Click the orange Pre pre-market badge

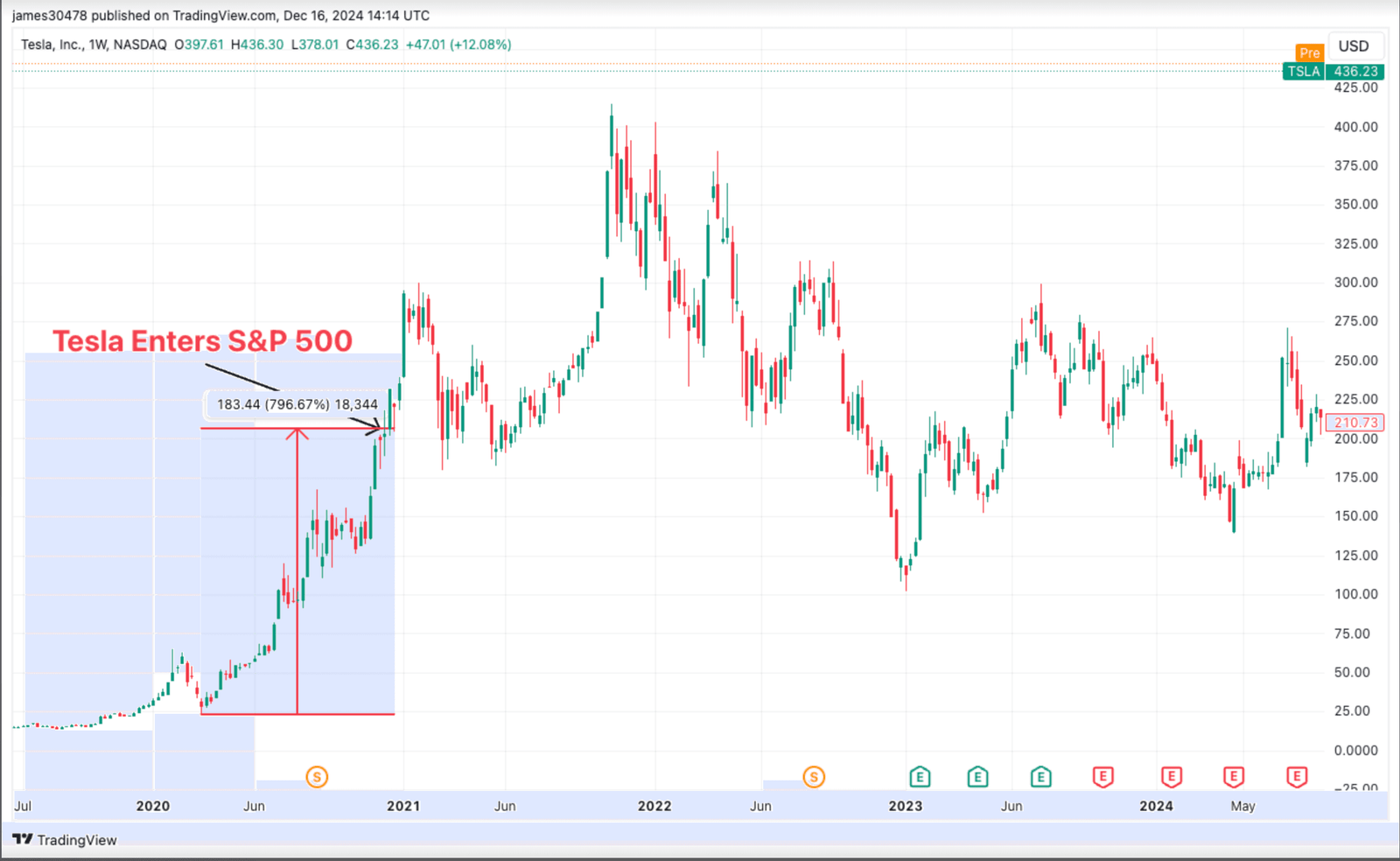(x=1309, y=53)
